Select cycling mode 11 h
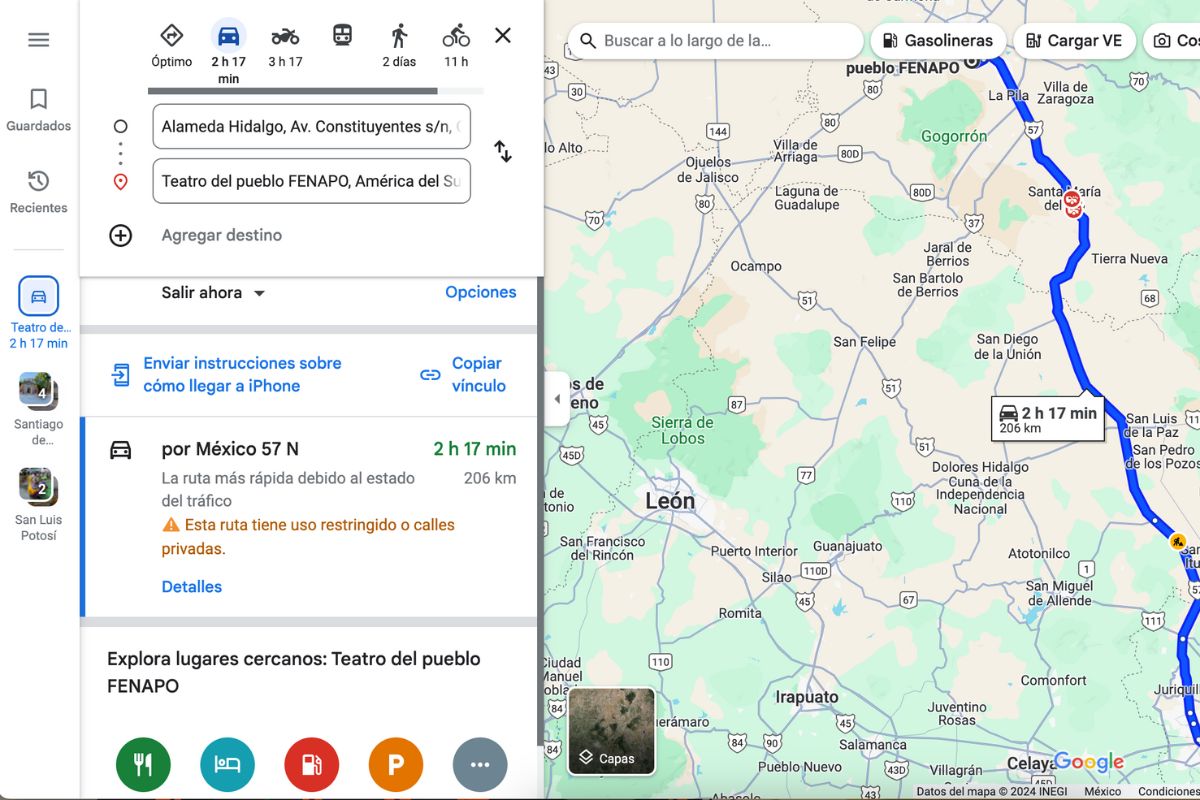This screenshot has height=800, width=1200. pos(456,45)
